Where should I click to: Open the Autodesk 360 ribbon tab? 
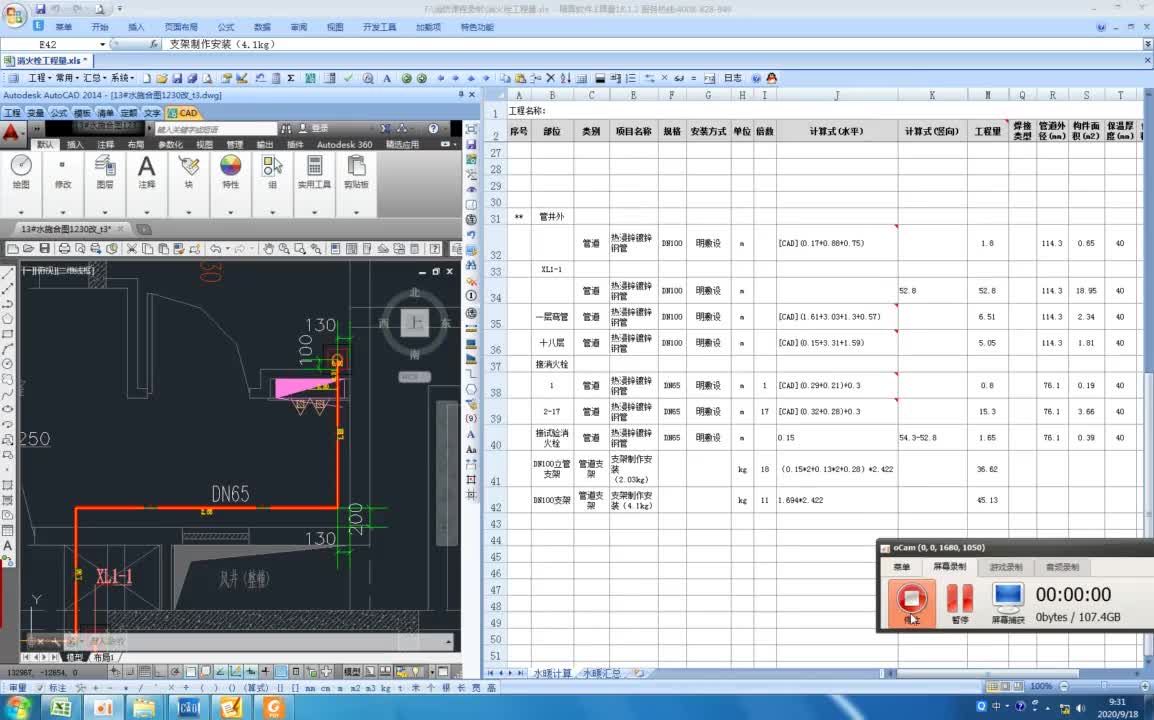click(344, 144)
